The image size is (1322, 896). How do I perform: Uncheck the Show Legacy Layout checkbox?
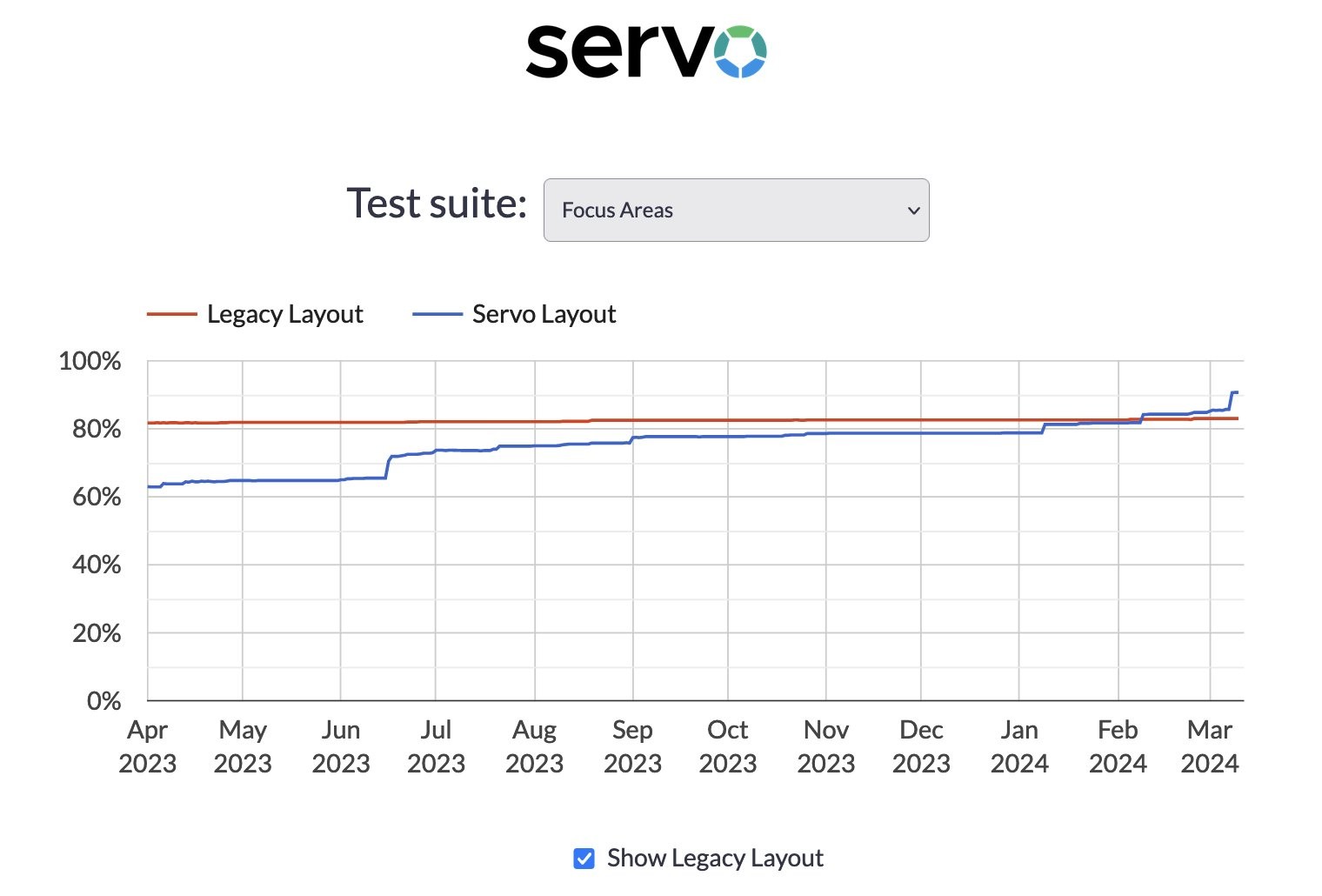[x=584, y=859]
